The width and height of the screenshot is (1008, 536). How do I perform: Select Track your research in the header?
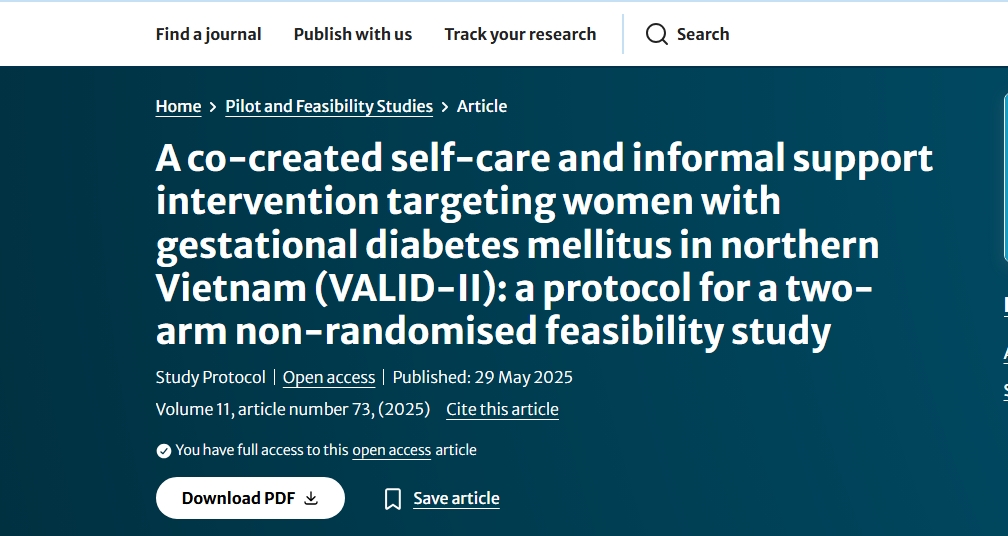coord(520,34)
